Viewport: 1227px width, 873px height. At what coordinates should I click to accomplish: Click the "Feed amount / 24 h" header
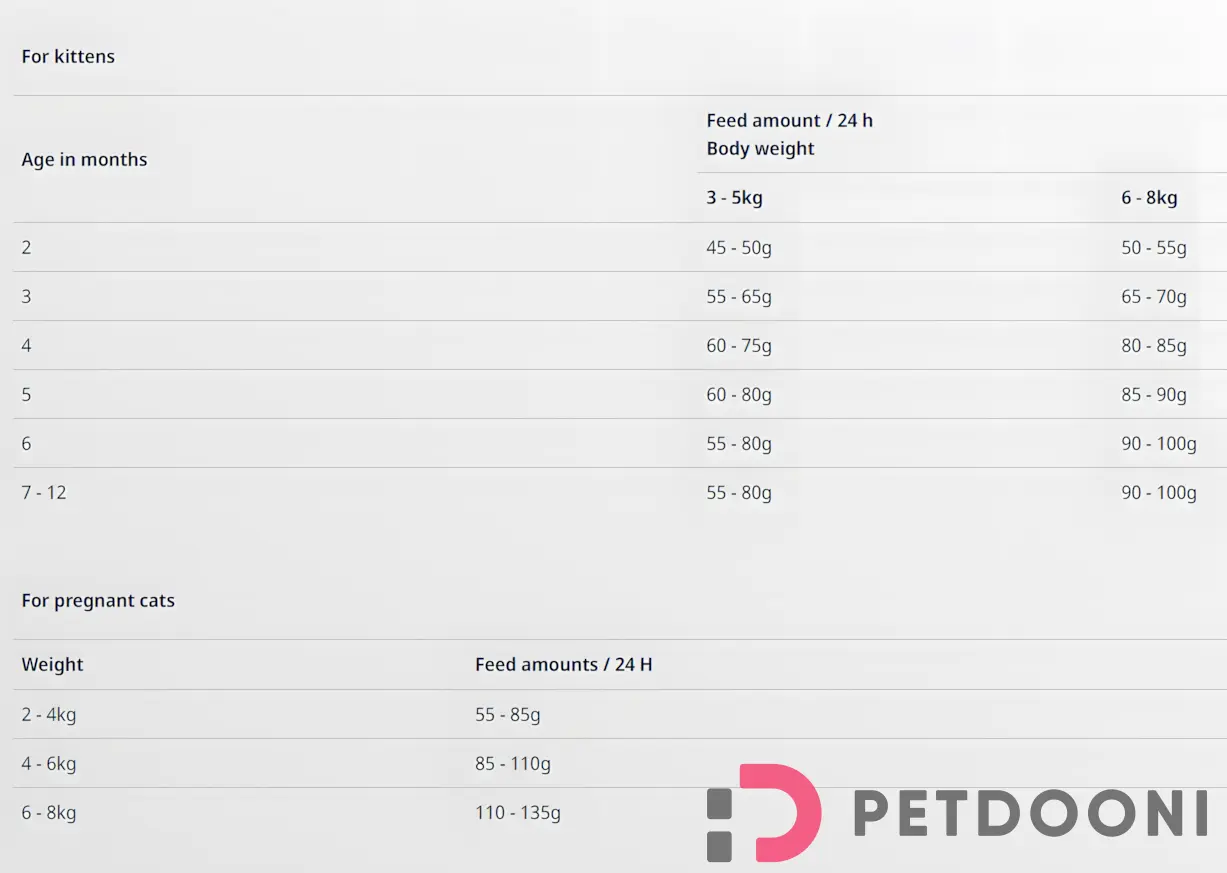coord(789,121)
